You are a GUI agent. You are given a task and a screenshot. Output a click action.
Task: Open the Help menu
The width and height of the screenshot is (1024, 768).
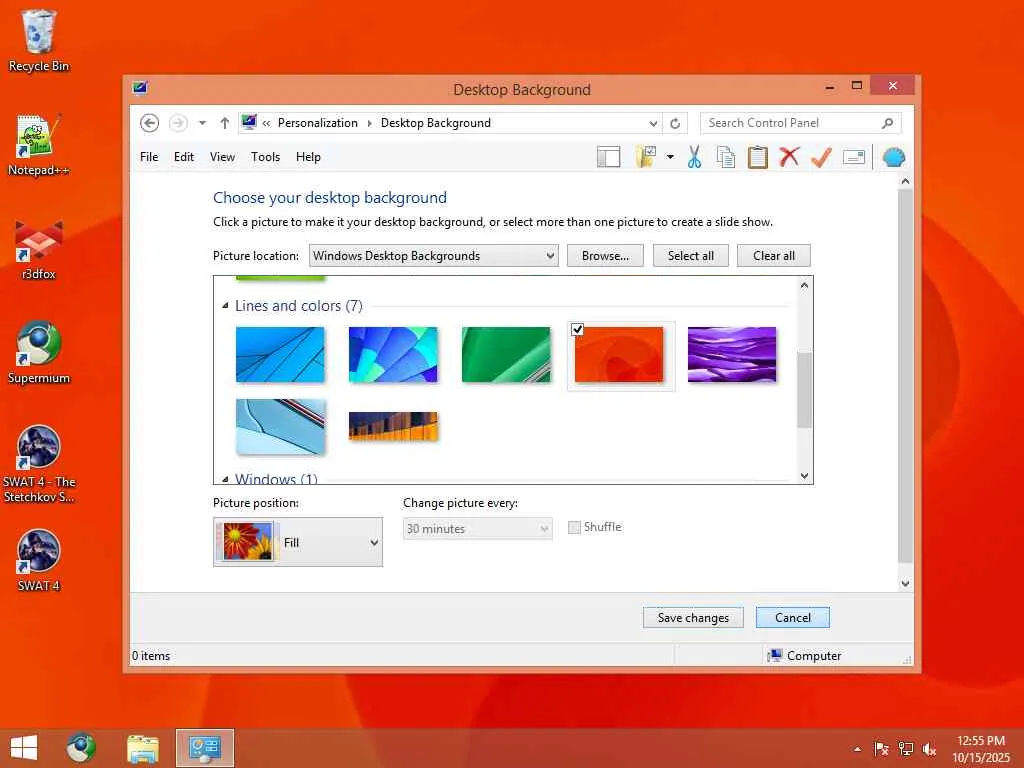coord(308,157)
